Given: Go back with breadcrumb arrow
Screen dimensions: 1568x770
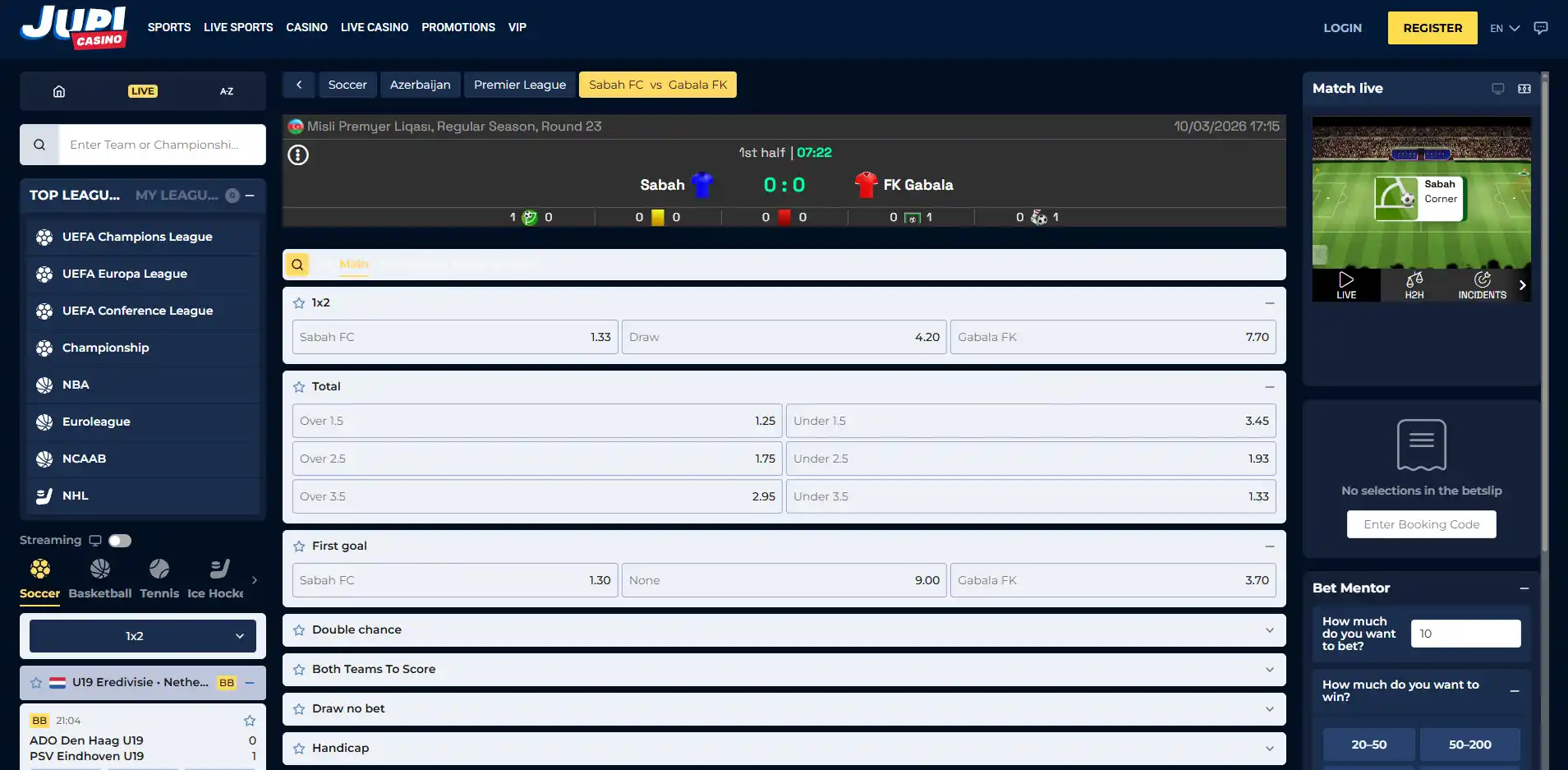Looking at the screenshot, I should (299, 85).
